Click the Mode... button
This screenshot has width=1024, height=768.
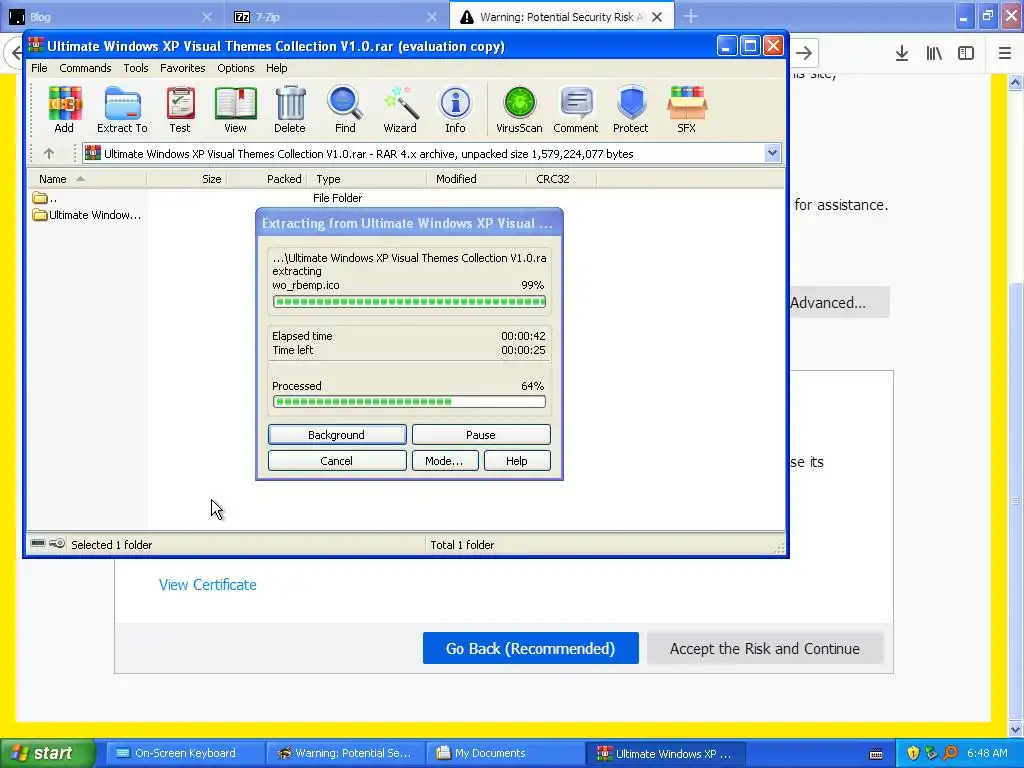click(445, 461)
